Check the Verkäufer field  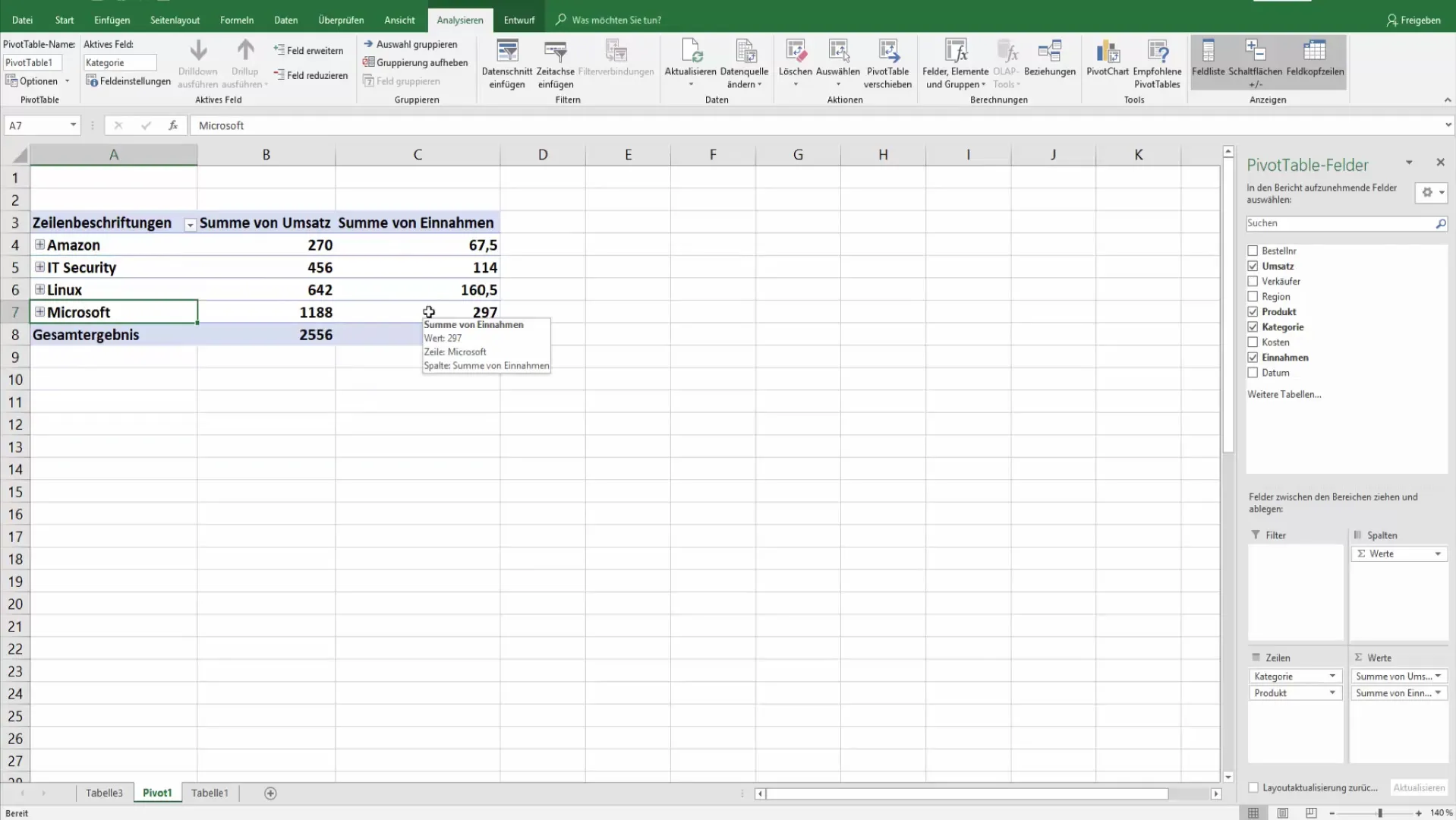1253,281
